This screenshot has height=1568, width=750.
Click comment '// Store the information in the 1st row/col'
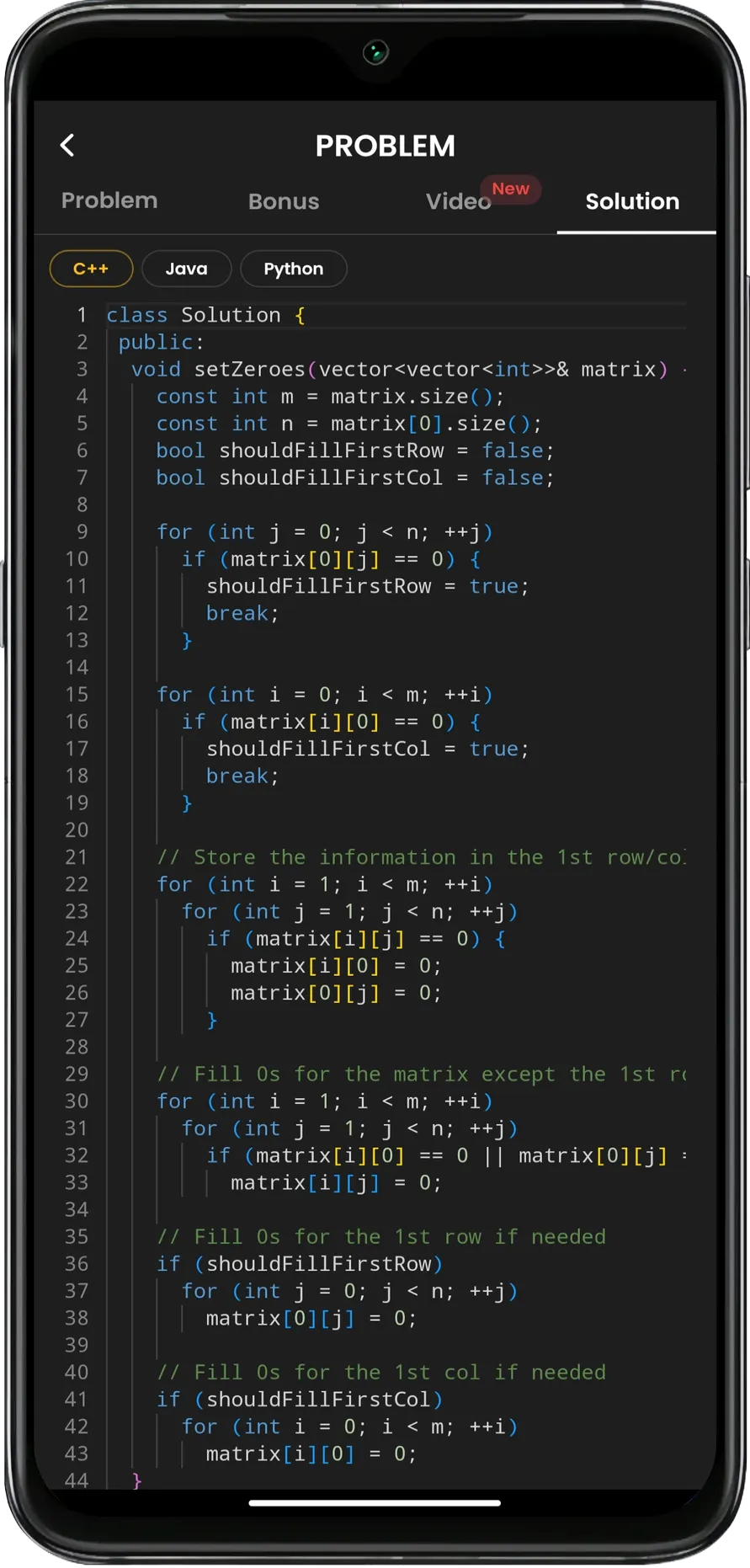coord(421,857)
